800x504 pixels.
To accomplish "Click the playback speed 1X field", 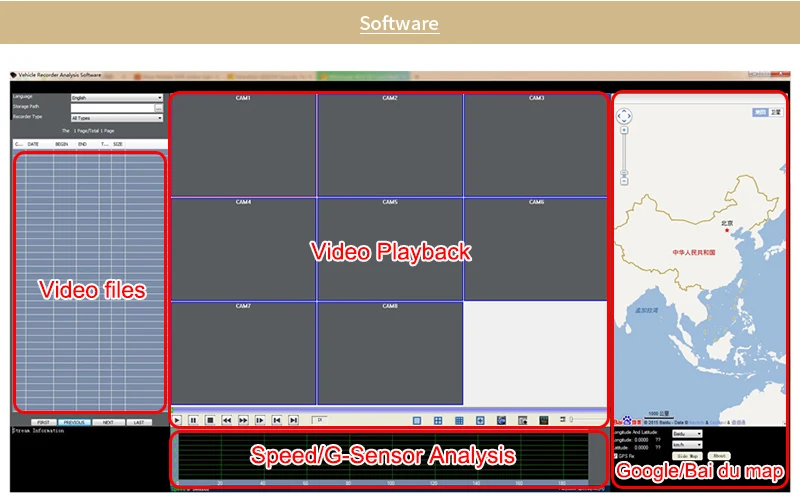I will point(320,420).
